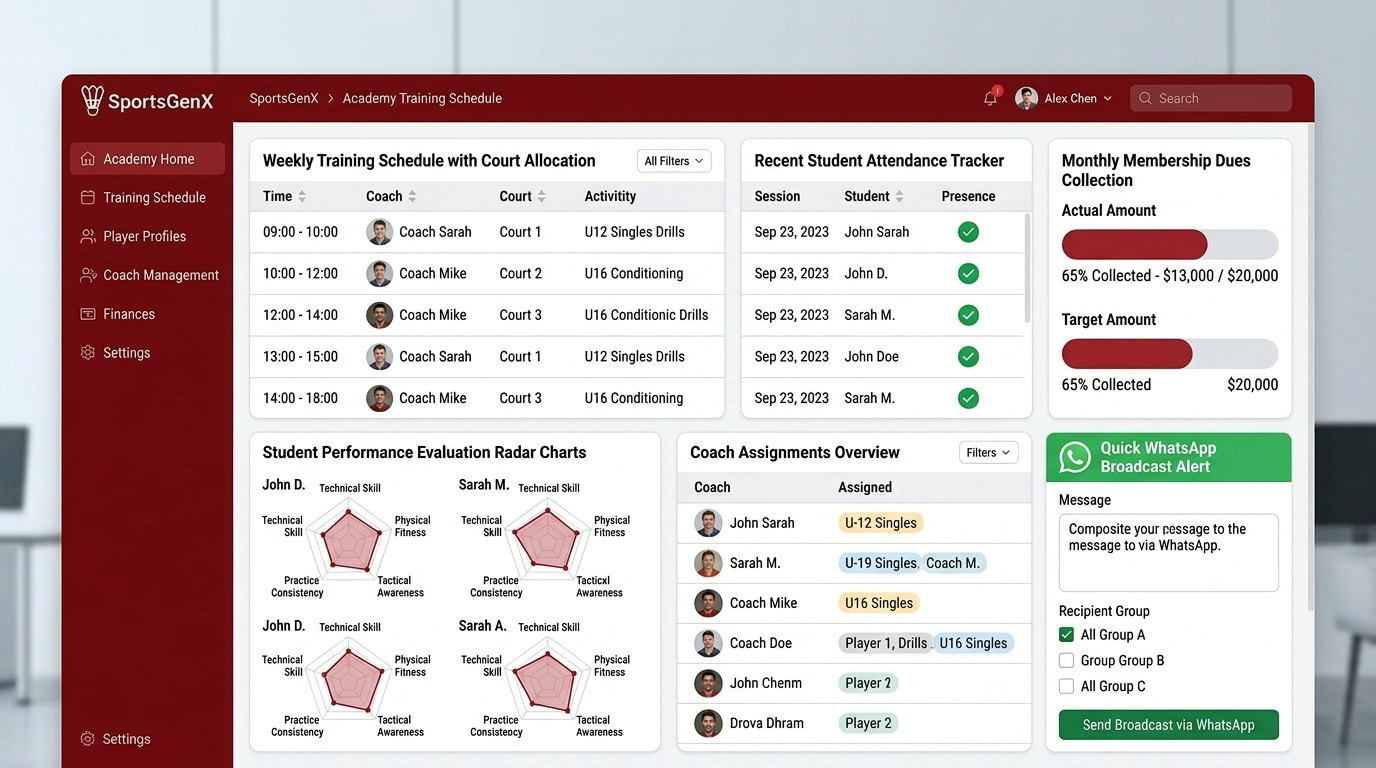Click Coach Mike's avatar in Coach Assignments
Image resolution: width=1376 pixels, height=768 pixels.
click(x=708, y=603)
